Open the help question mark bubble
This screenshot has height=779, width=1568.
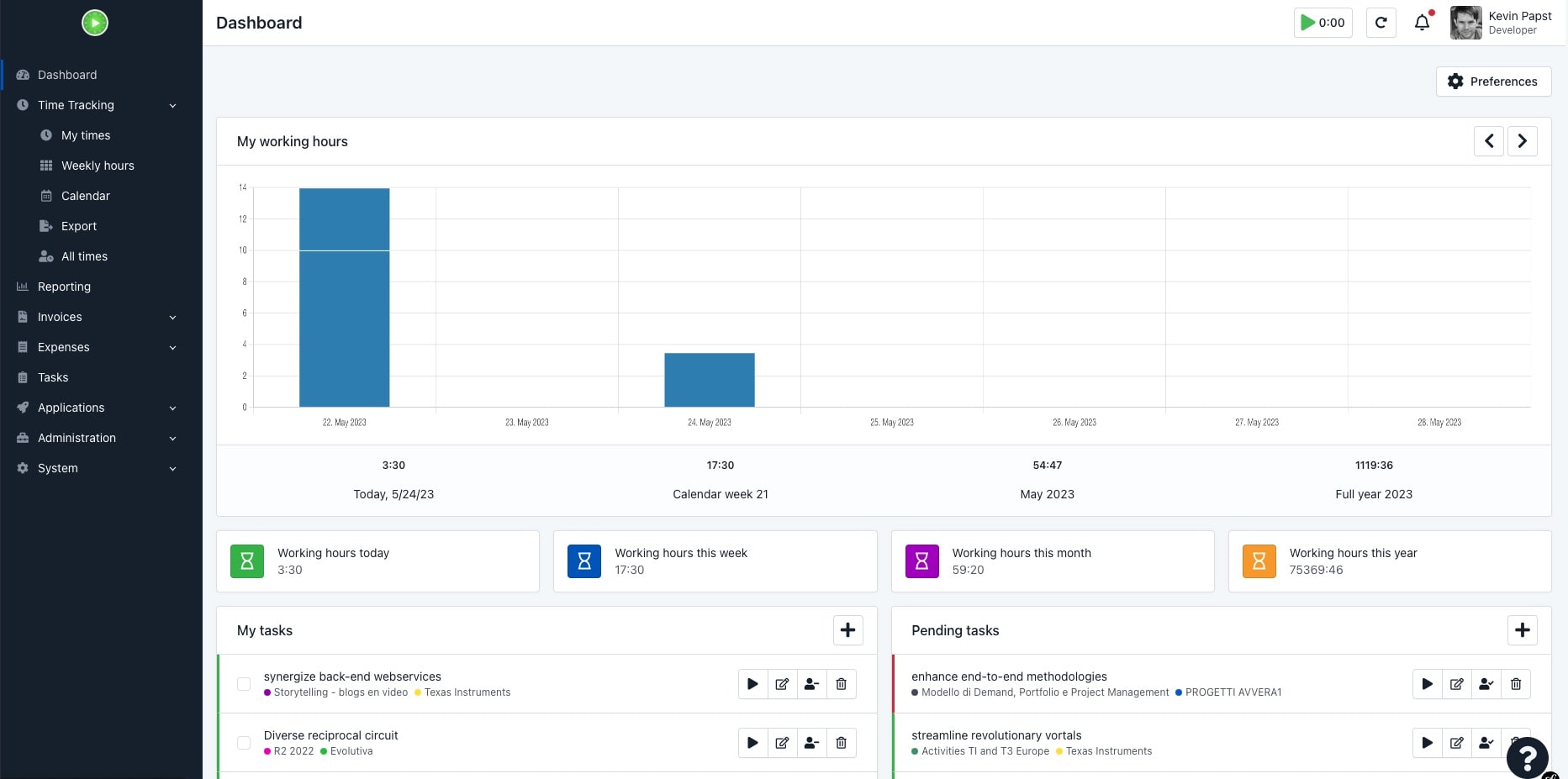pos(1528,757)
